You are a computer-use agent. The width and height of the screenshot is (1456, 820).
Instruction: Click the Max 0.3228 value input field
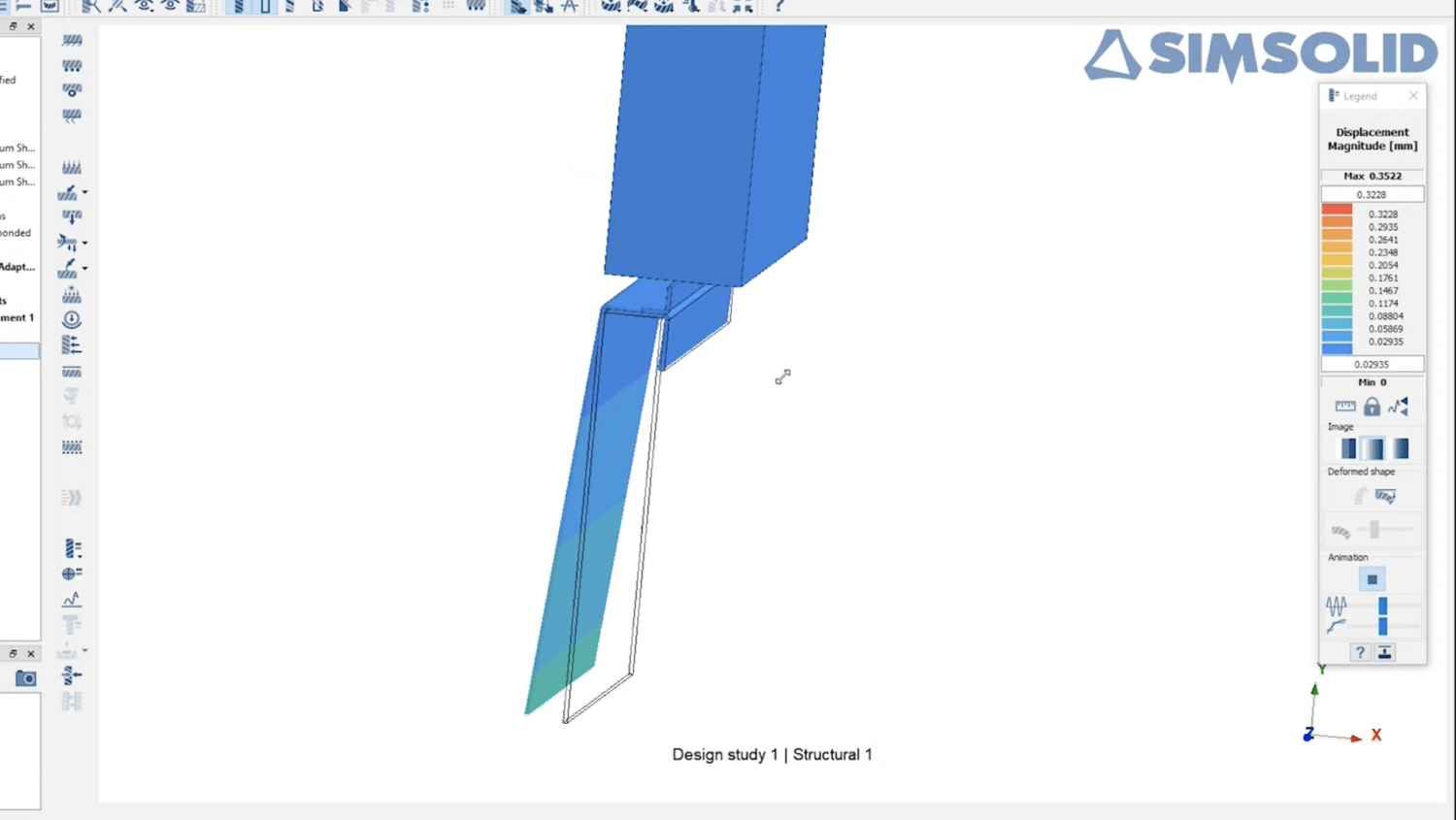1372,194
